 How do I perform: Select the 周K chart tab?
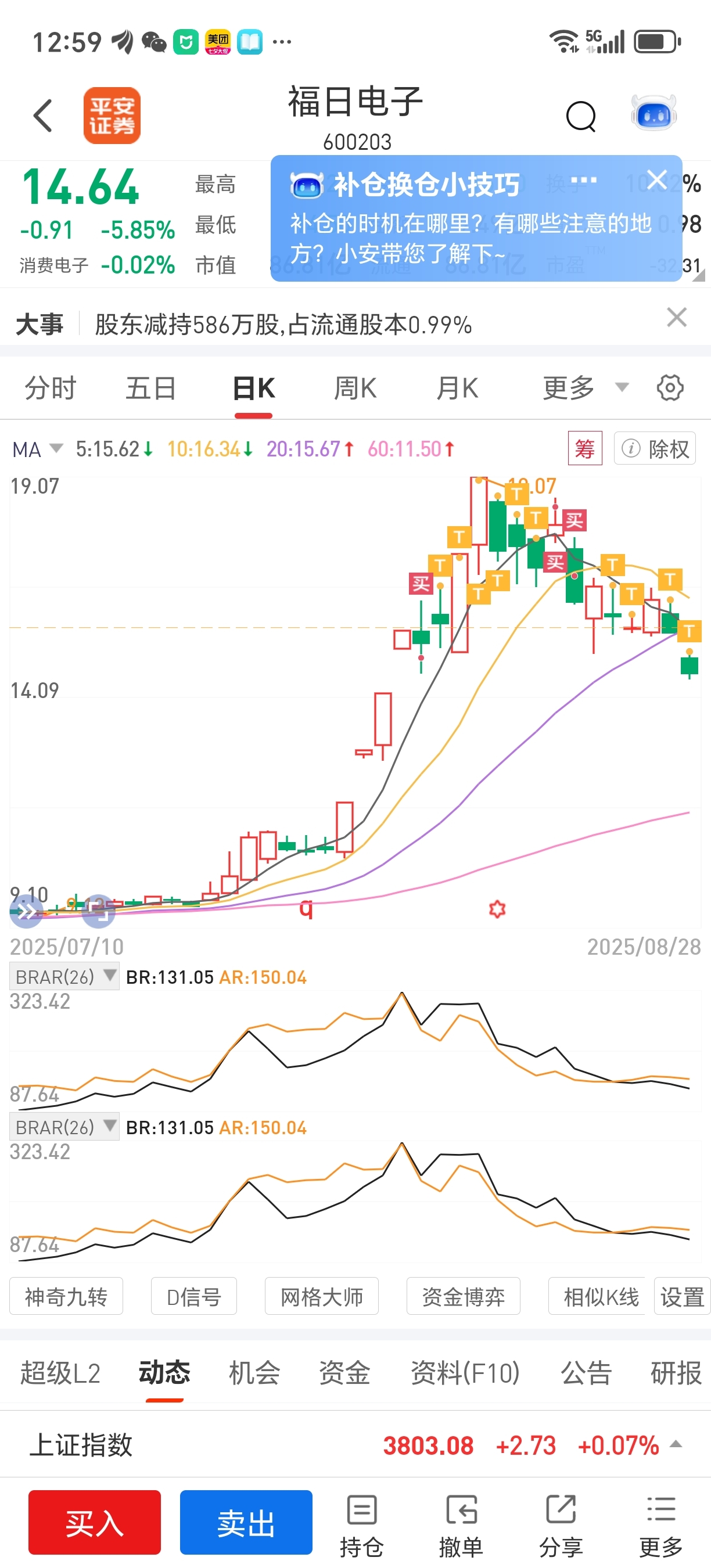(355, 388)
